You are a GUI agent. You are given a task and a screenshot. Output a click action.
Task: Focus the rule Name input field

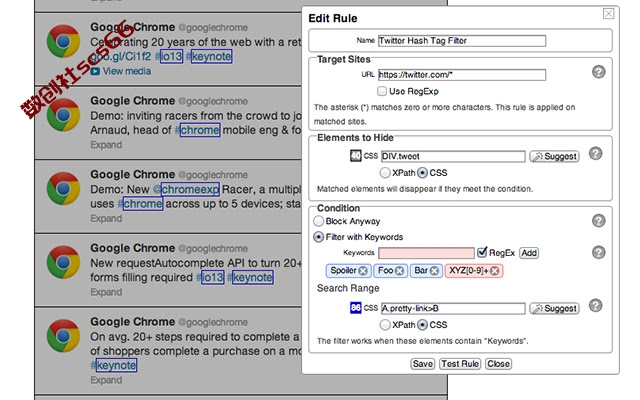462,40
